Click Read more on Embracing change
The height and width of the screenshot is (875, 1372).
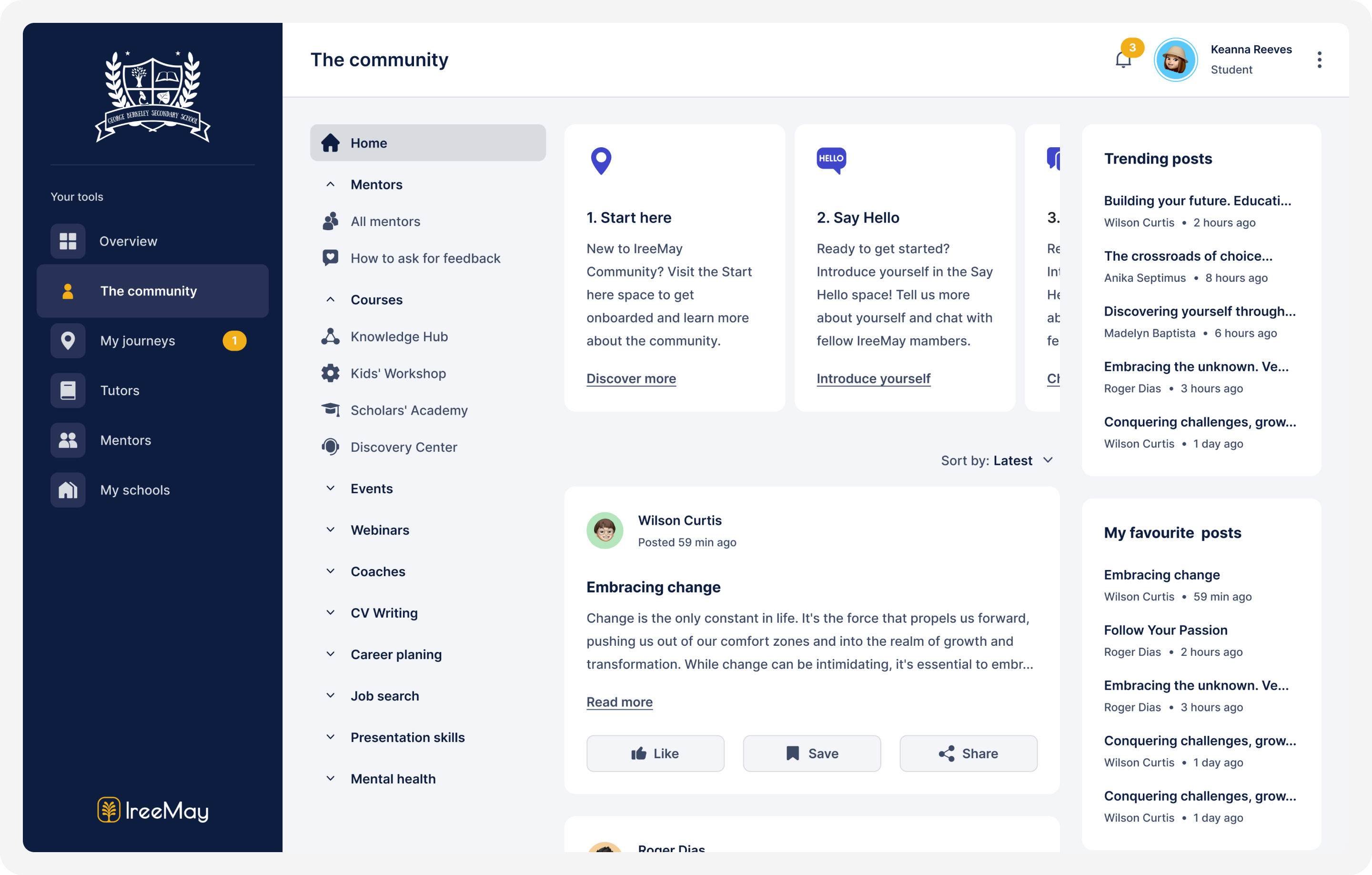(x=619, y=702)
